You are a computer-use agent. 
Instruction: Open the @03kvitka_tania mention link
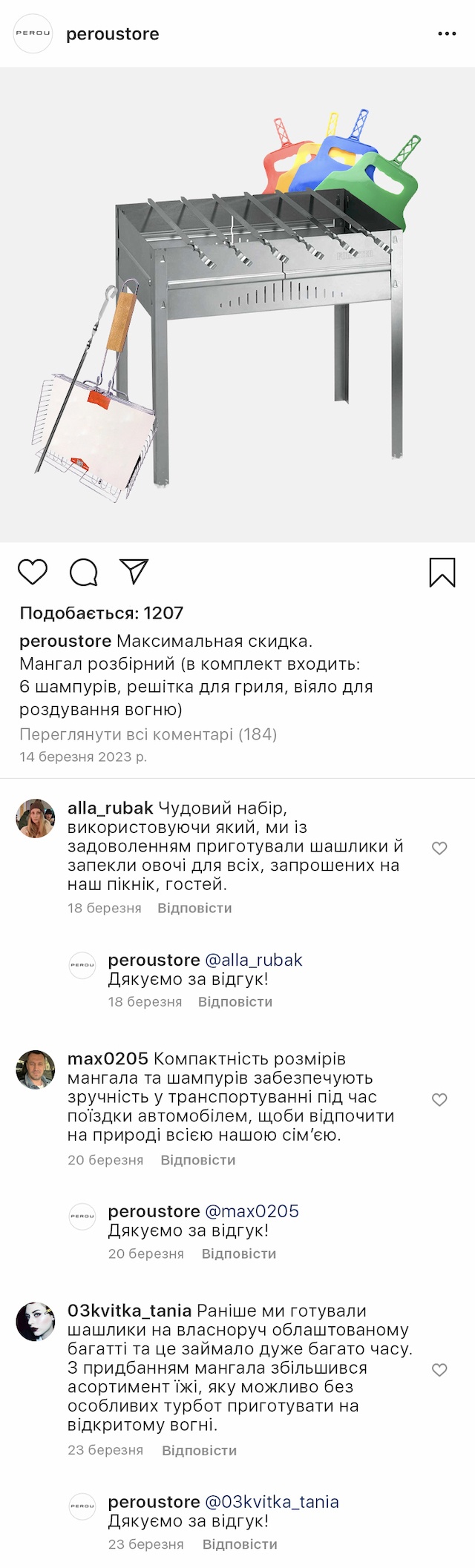click(x=272, y=1501)
